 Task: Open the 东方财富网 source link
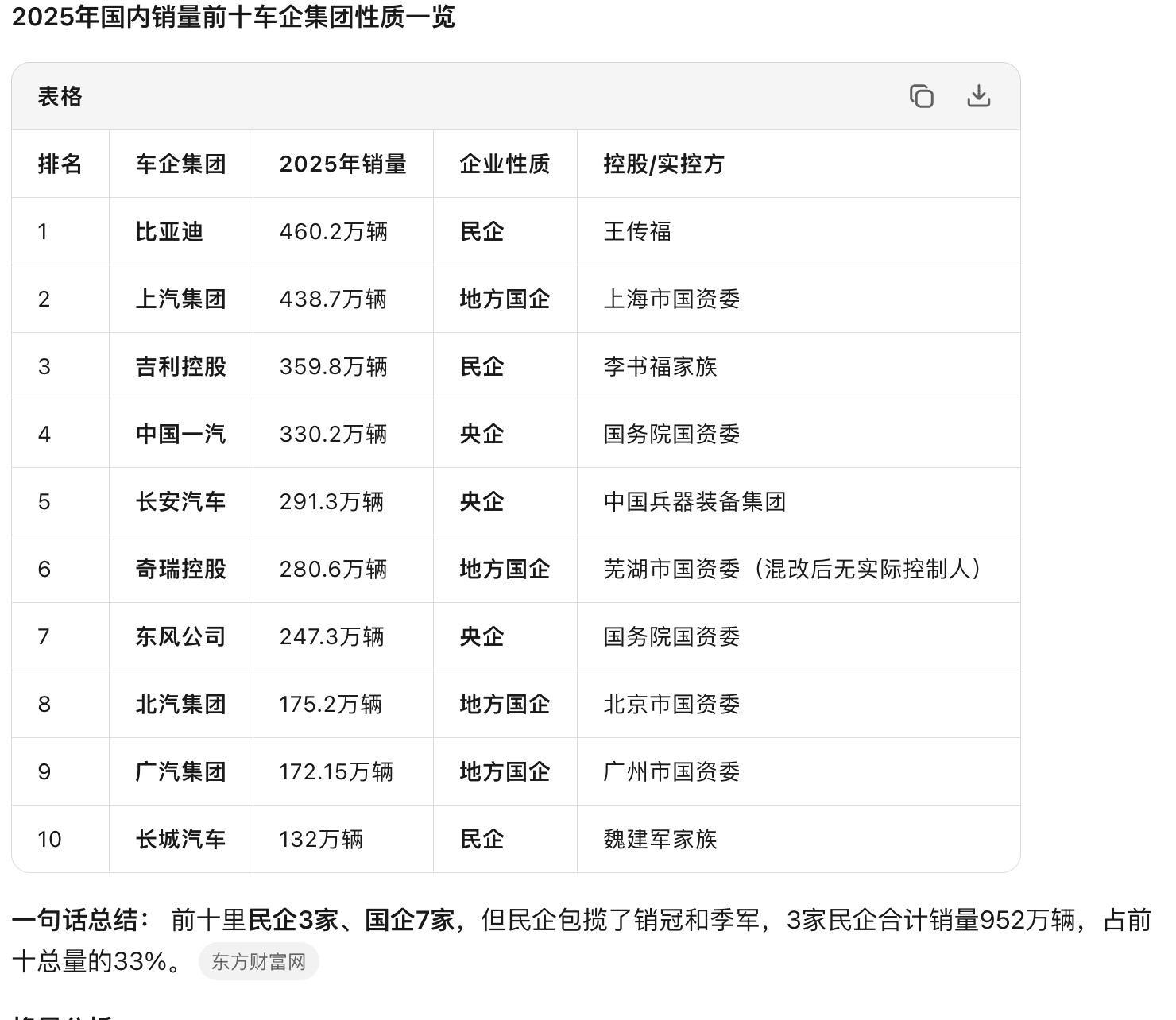pos(259,962)
